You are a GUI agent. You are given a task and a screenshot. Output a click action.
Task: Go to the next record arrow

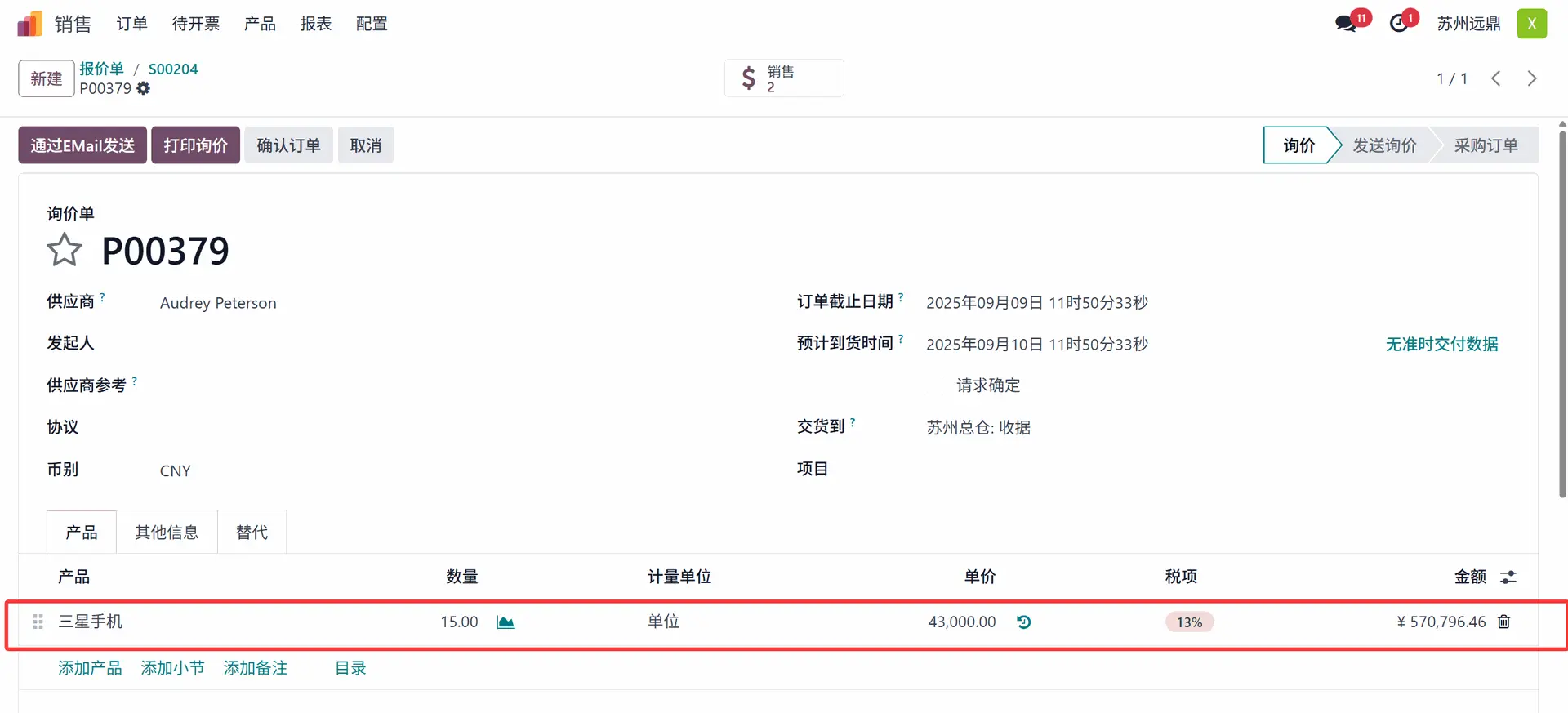(1531, 78)
